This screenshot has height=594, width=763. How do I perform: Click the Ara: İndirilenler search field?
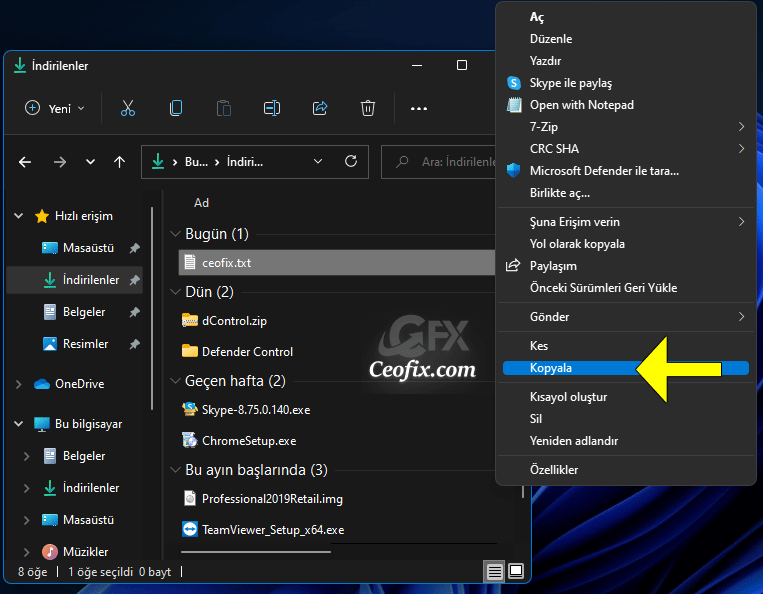439,162
